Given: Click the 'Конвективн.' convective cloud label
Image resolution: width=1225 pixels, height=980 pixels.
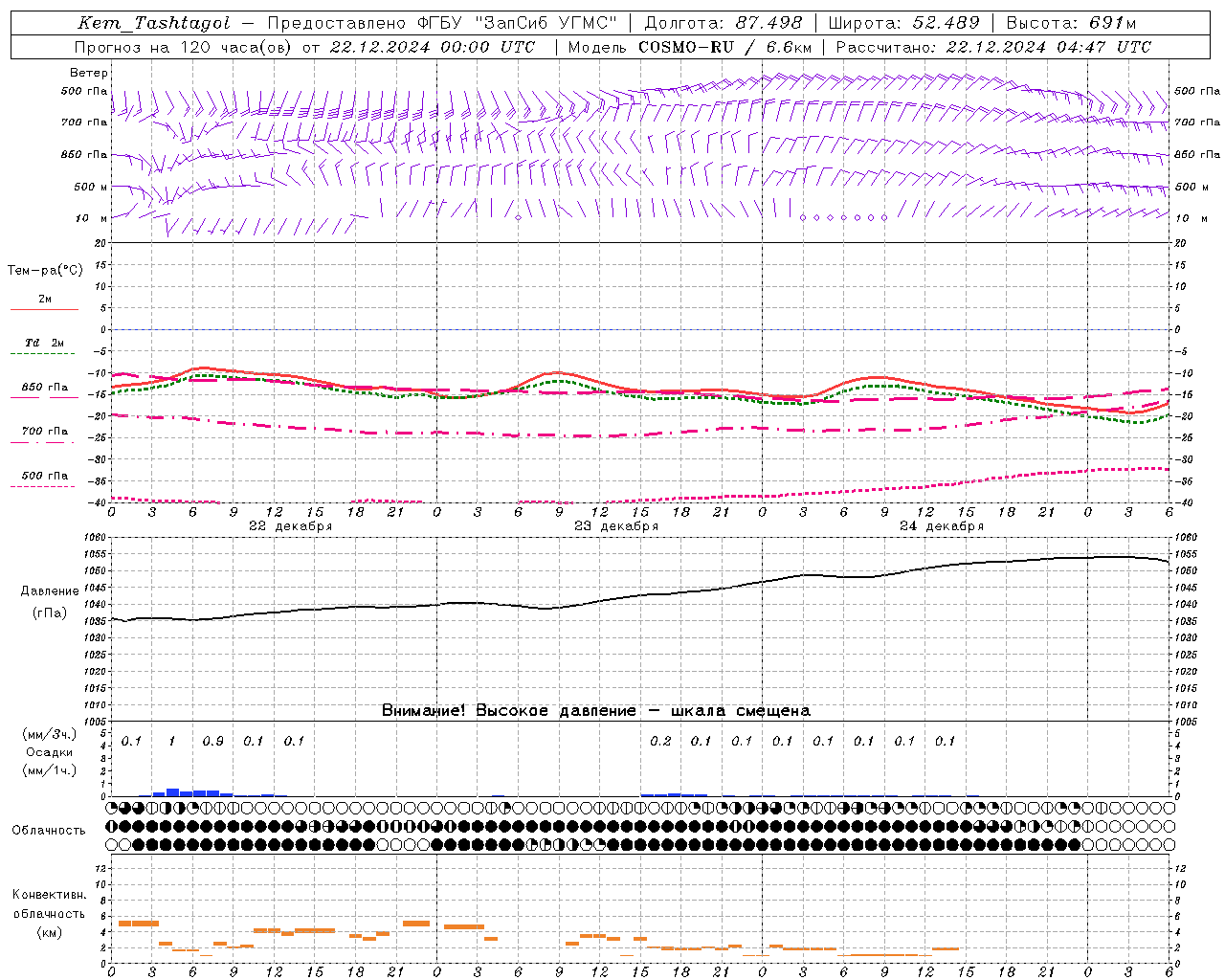Looking at the screenshot, I should 49,895.
